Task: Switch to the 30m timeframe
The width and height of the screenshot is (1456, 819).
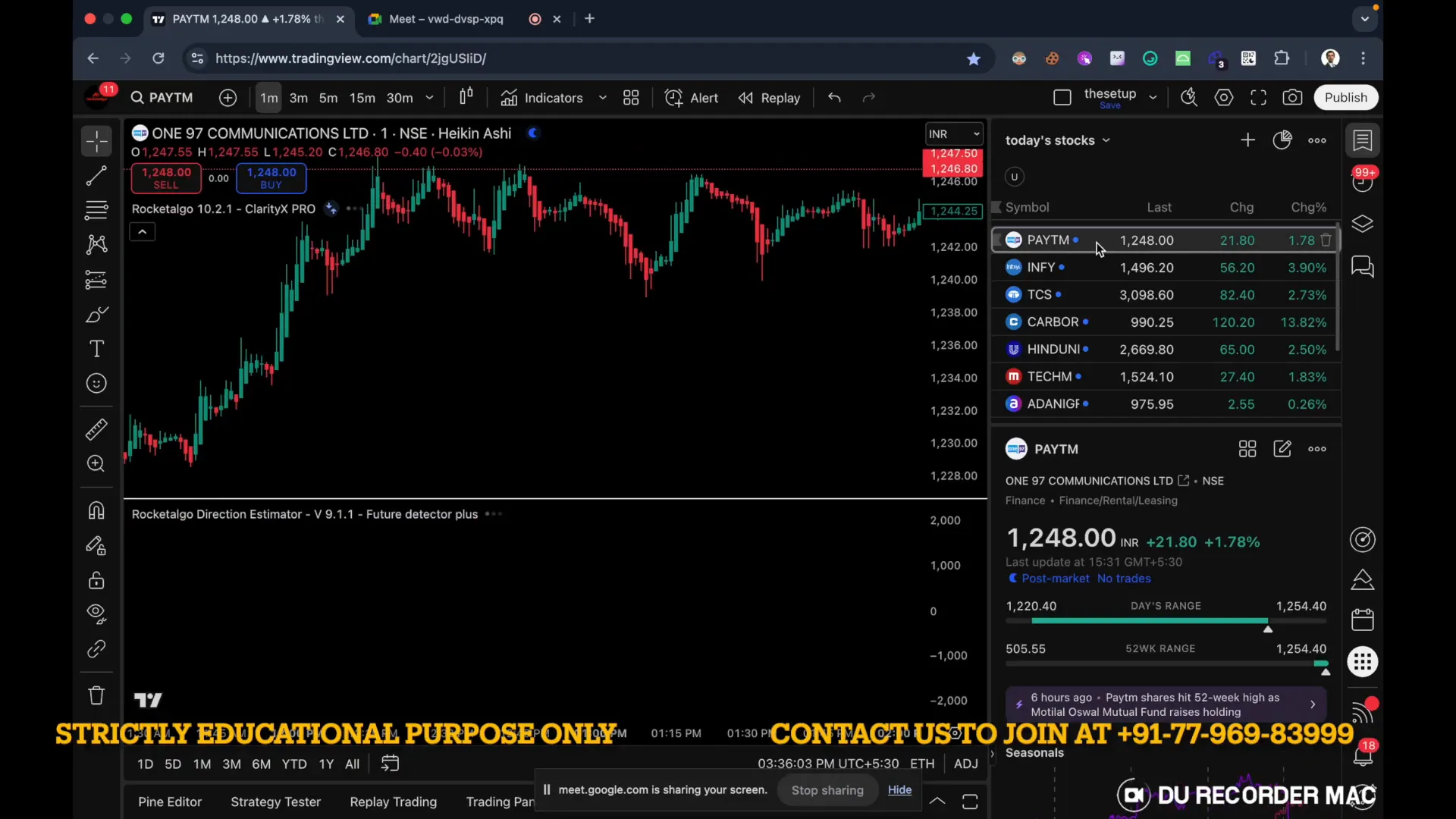Action: point(400,98)
